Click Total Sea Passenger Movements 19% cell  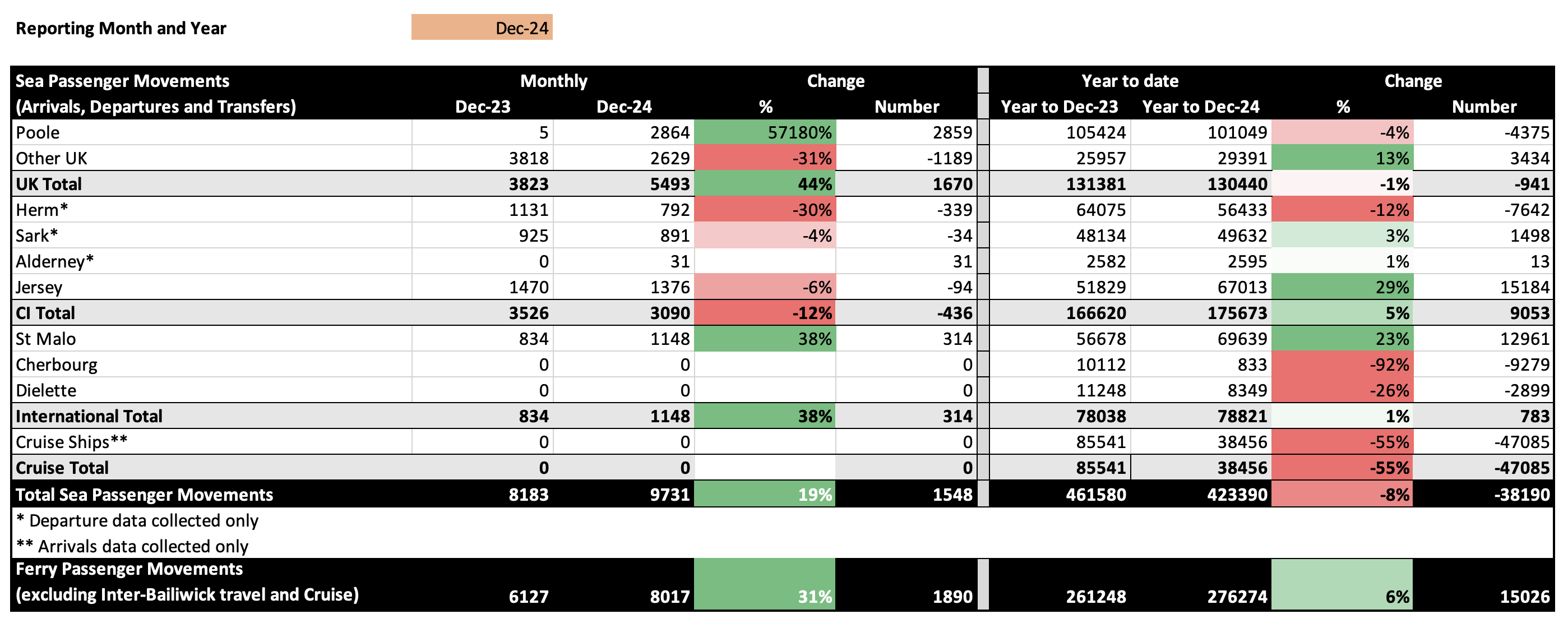(x=765, y=495)
